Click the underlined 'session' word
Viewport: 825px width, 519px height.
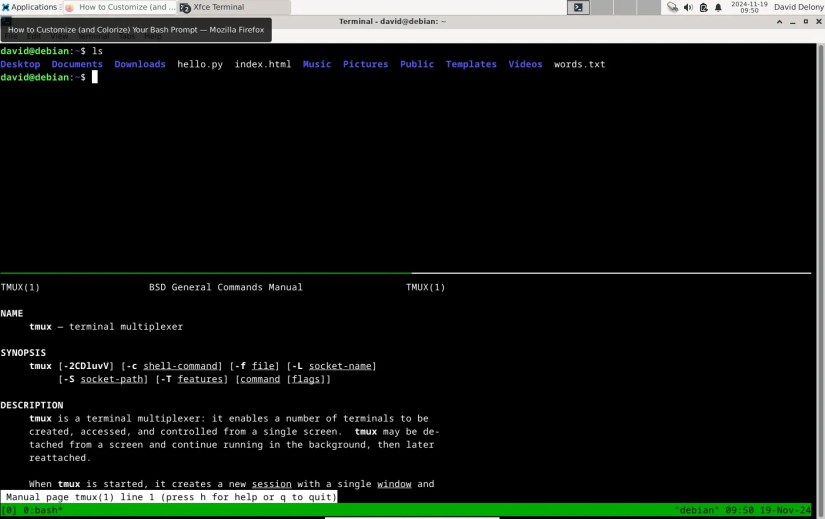click(x=271, y=484)
